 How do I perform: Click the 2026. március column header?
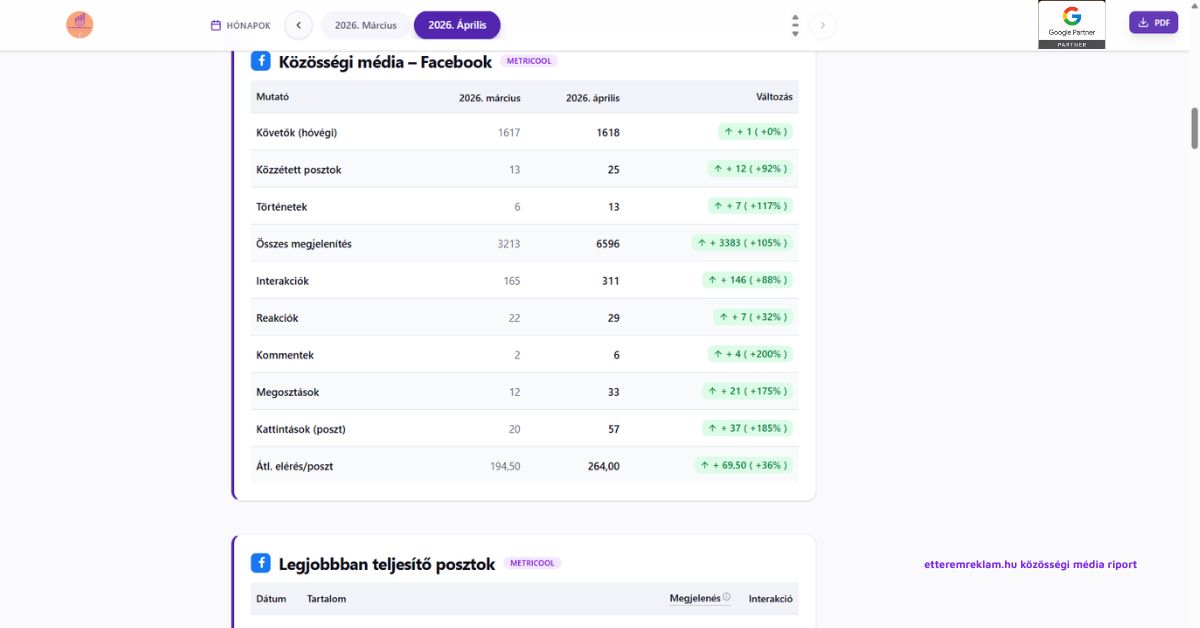pyautogui.click(x=490, y=98)
